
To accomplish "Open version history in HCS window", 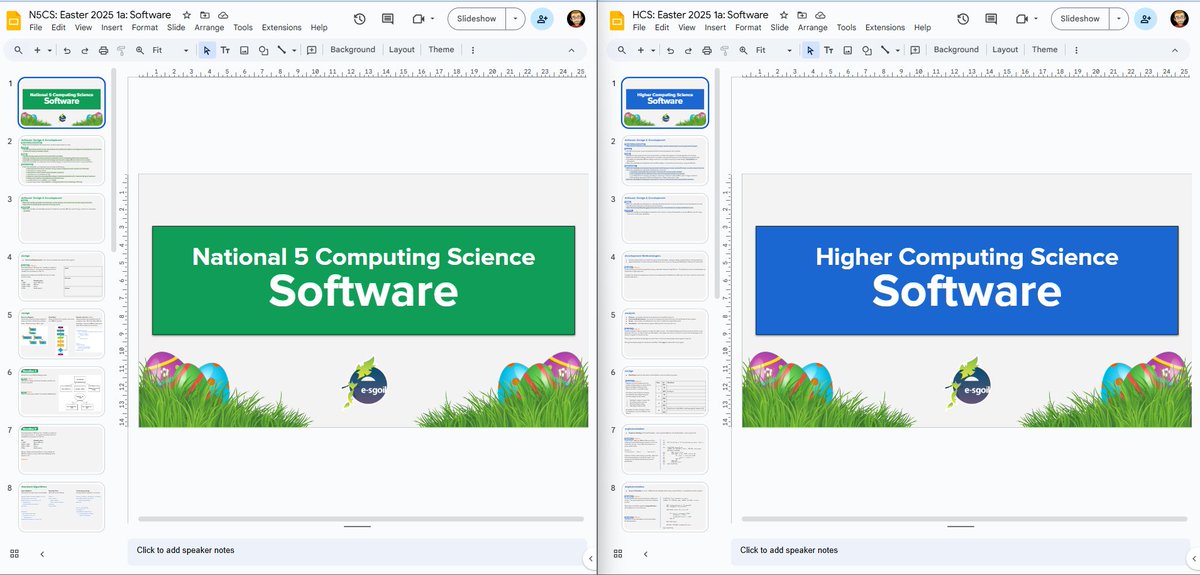I will pos(963,19).
